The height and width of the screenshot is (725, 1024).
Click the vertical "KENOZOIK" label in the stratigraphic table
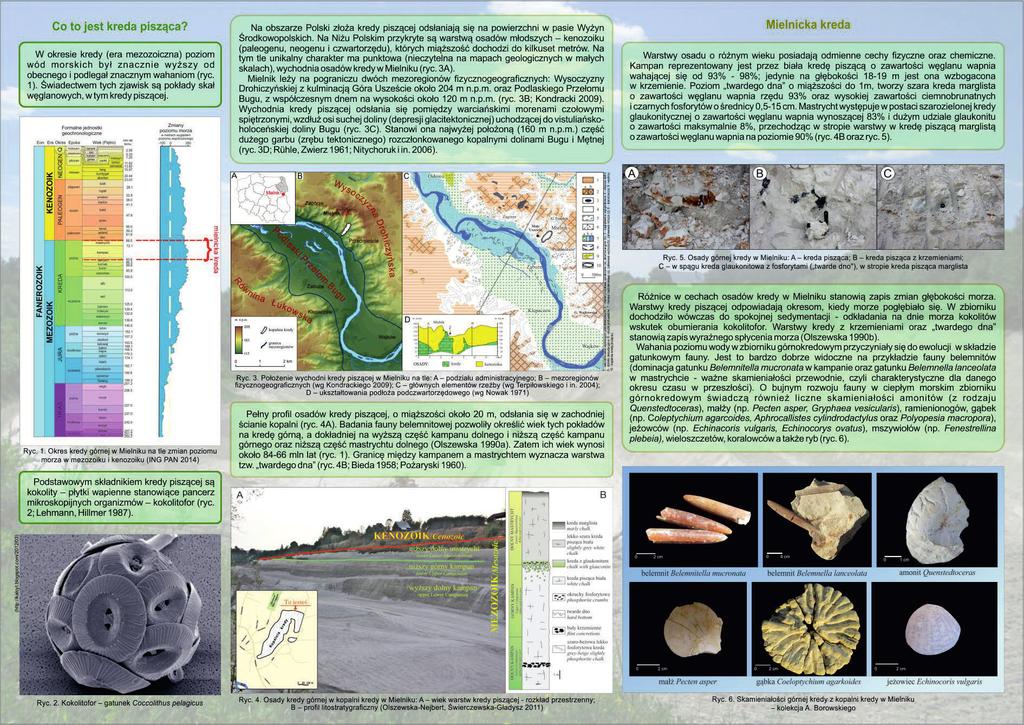point(50,193)
